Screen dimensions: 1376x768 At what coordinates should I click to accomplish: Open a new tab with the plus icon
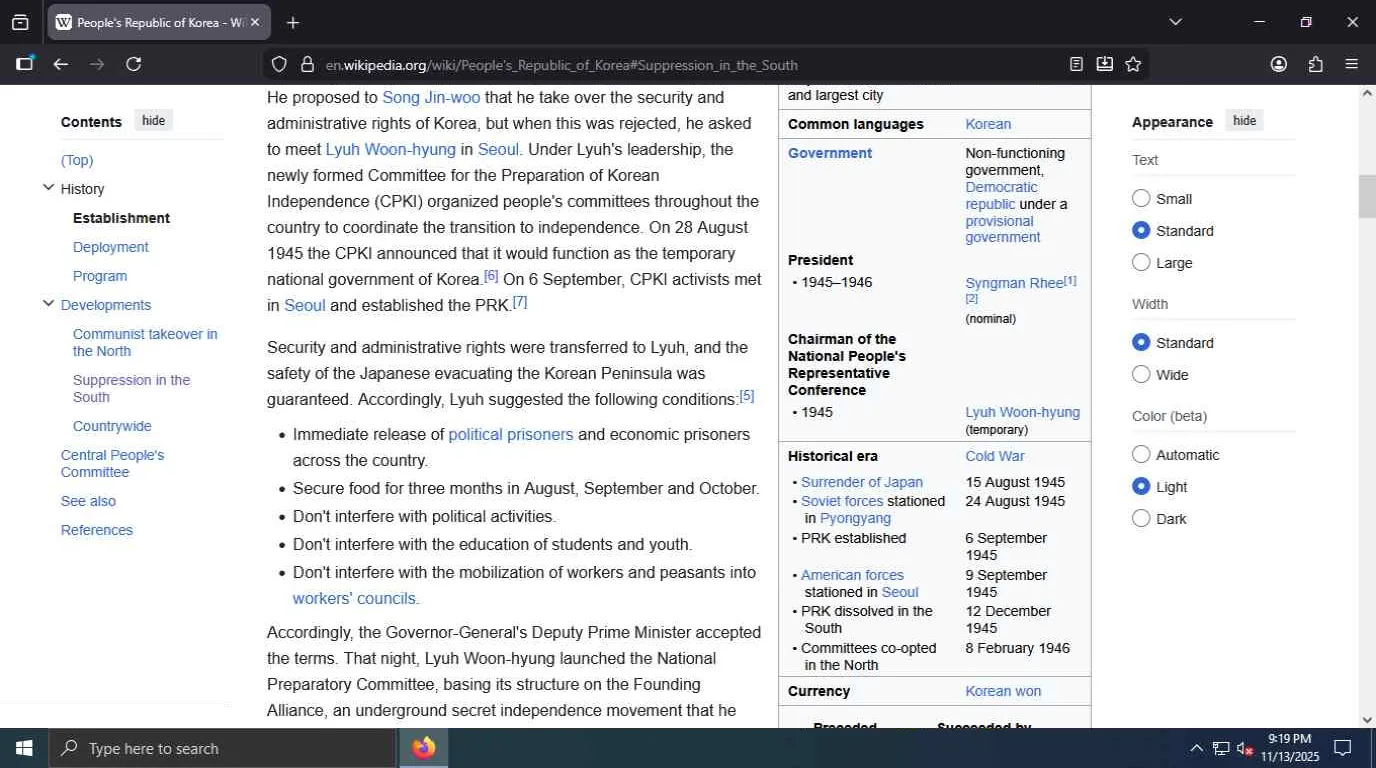click(292, 22)
